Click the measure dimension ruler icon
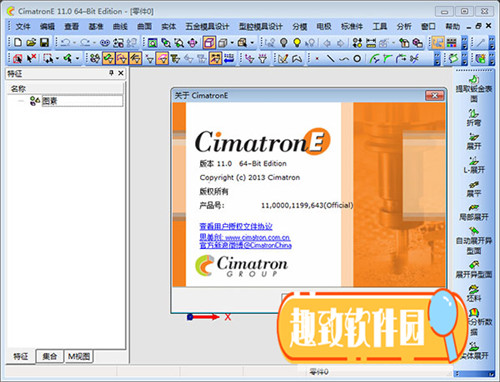The width and height of the screenshot is (500, 382). 371,43
